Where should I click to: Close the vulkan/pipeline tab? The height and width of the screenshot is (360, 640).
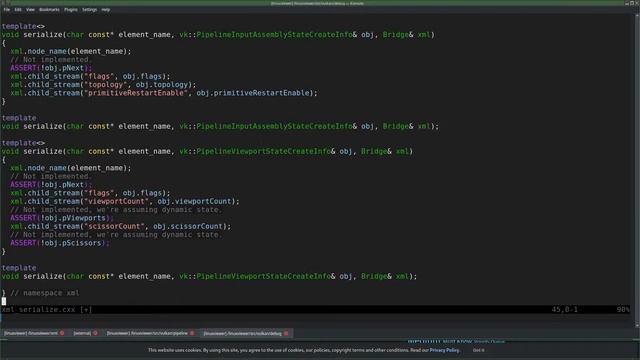click(192, 333)
